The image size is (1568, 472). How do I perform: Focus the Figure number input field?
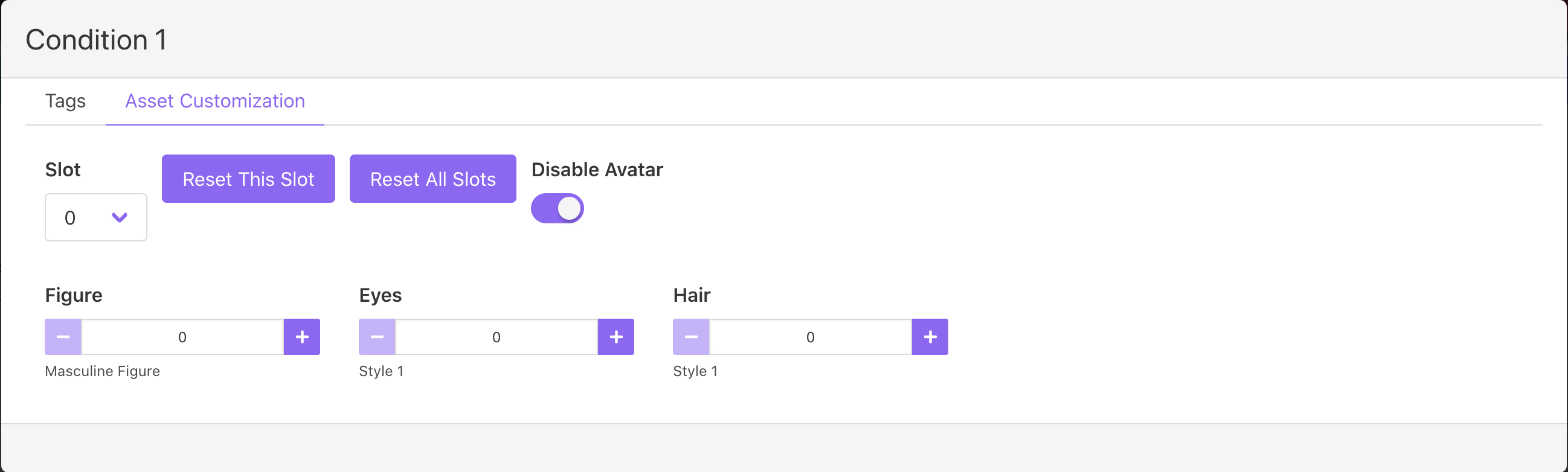click(x=182, y=337)
